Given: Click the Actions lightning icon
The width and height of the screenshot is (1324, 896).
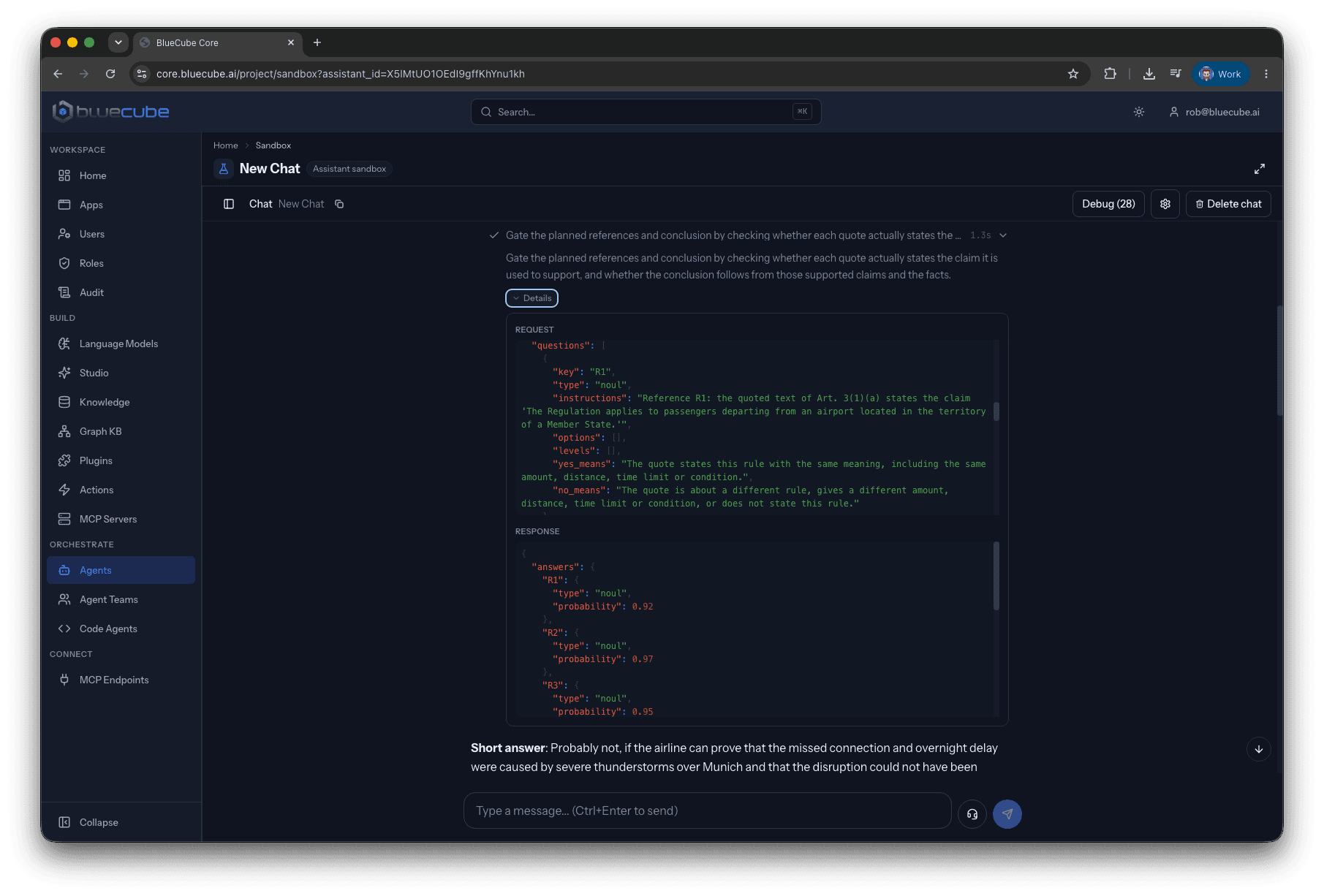Looking at the screenshot, I should [64, 490].
